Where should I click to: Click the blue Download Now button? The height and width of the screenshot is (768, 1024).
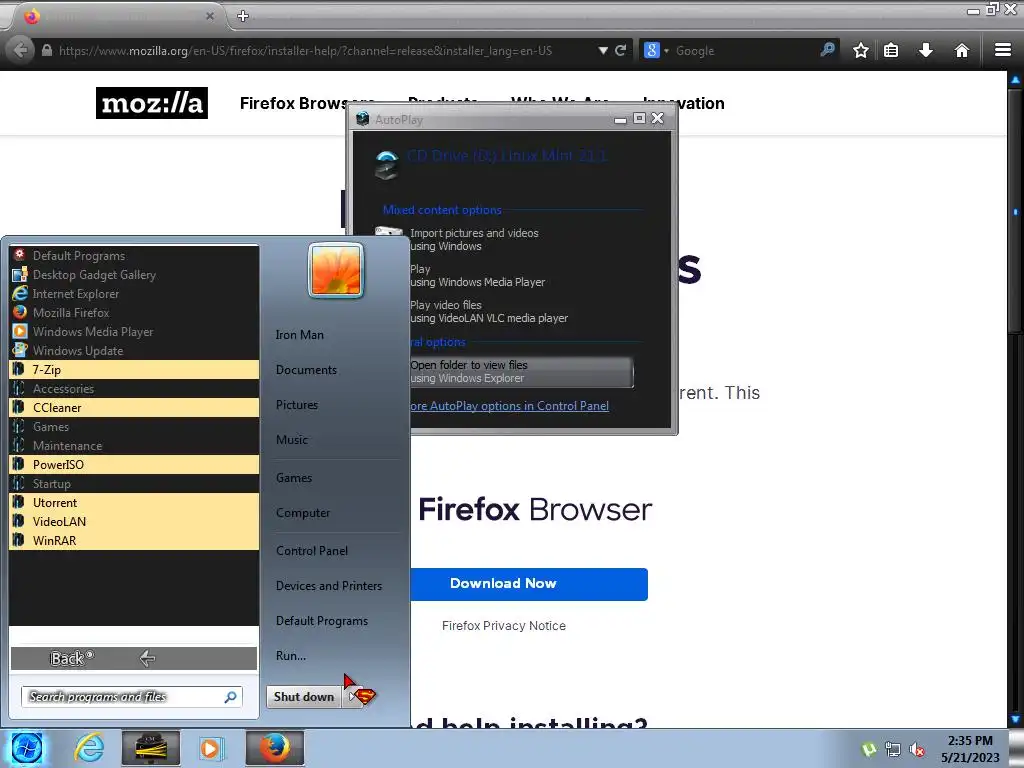pyautogui.click(x=529, y=584)
